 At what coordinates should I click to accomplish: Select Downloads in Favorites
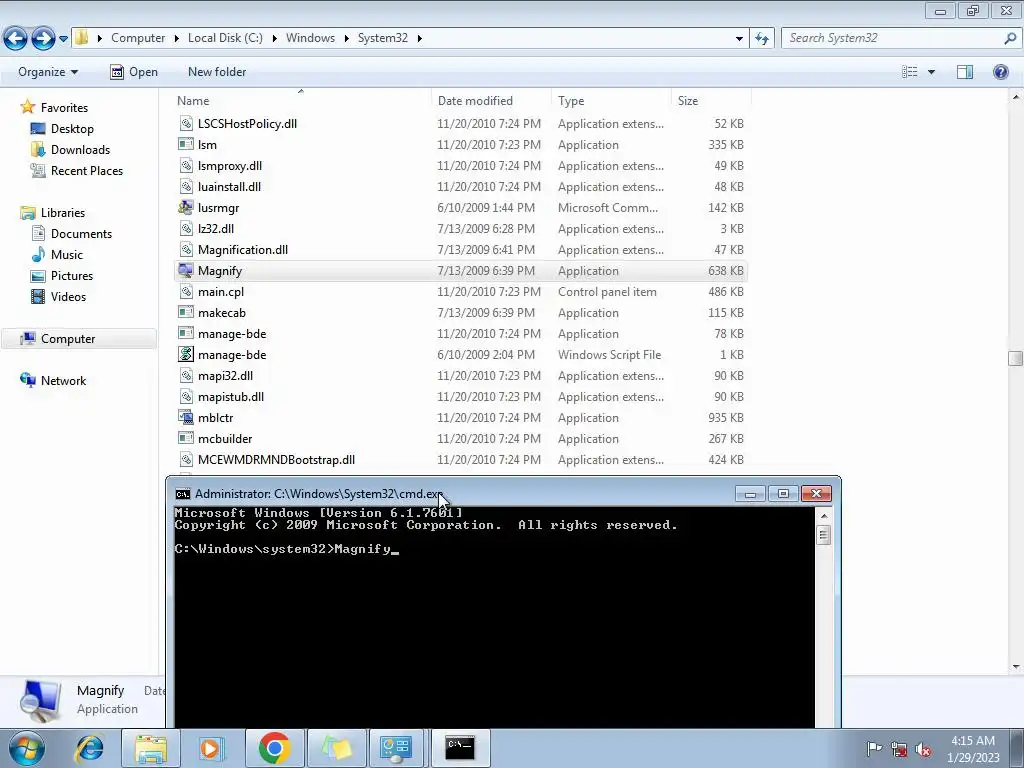(80, 150)
